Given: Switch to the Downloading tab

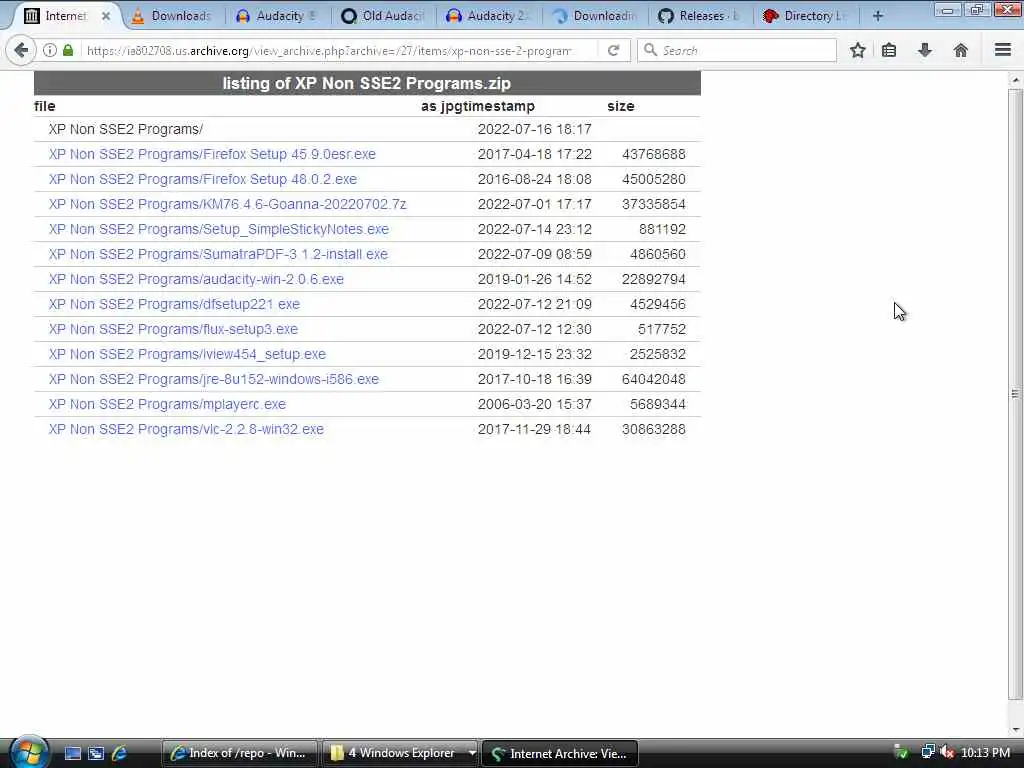Looking at the screenshot, I should click(596, 16).
